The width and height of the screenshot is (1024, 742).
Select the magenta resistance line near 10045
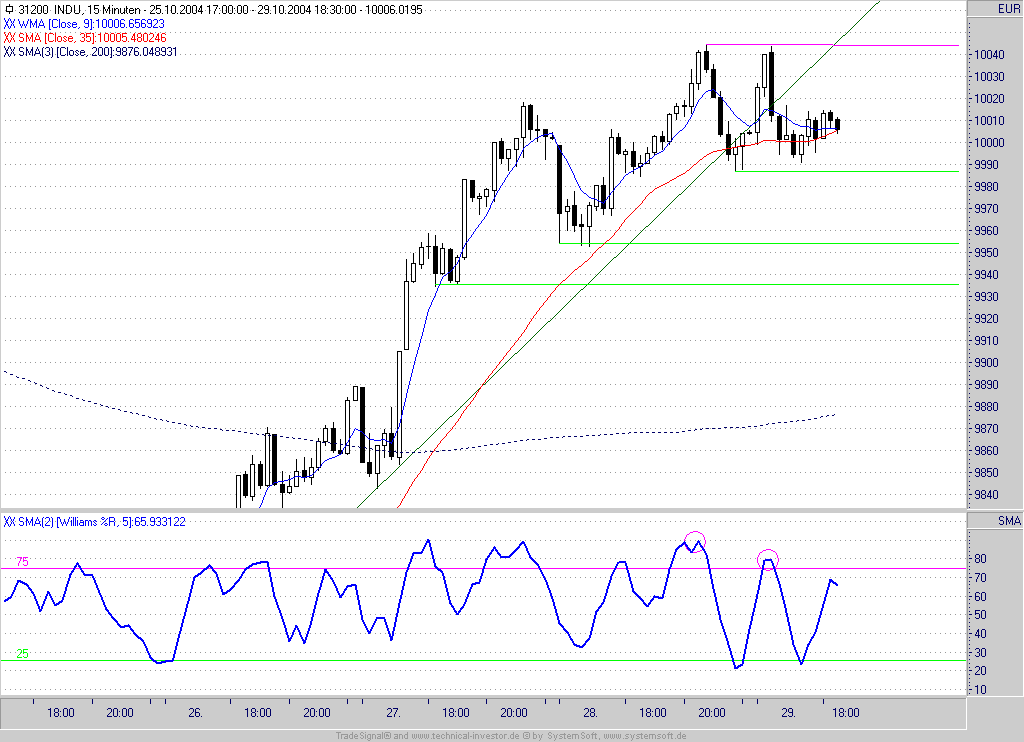click(832, 45)
